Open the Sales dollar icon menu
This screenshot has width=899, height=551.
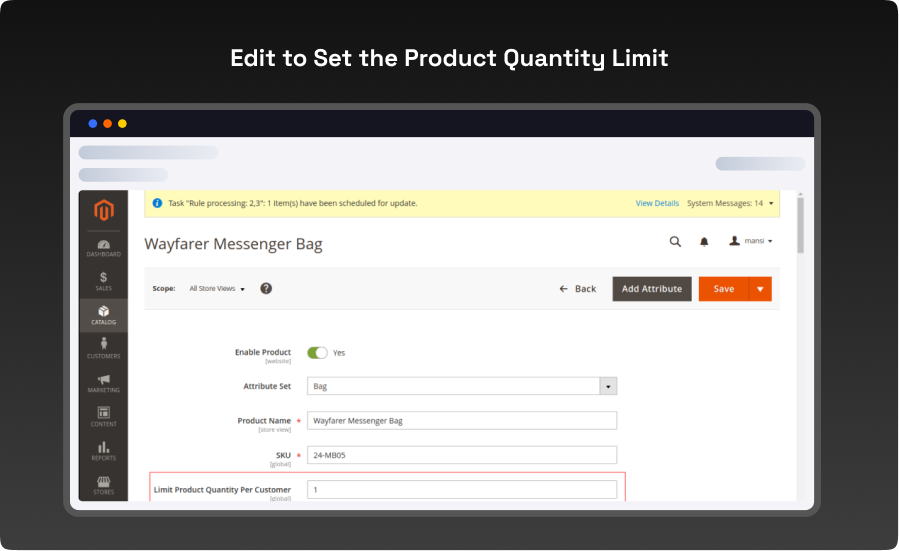coord(104,281)
